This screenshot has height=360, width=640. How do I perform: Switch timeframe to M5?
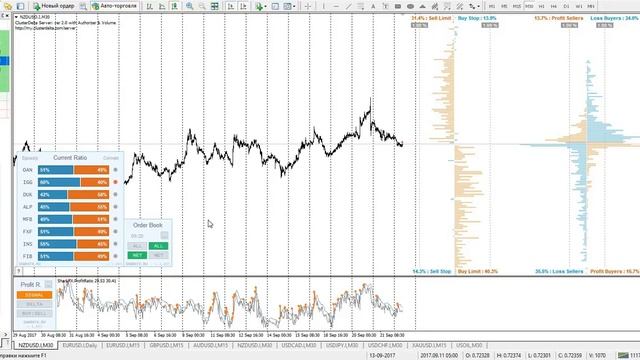click(504, 6)
